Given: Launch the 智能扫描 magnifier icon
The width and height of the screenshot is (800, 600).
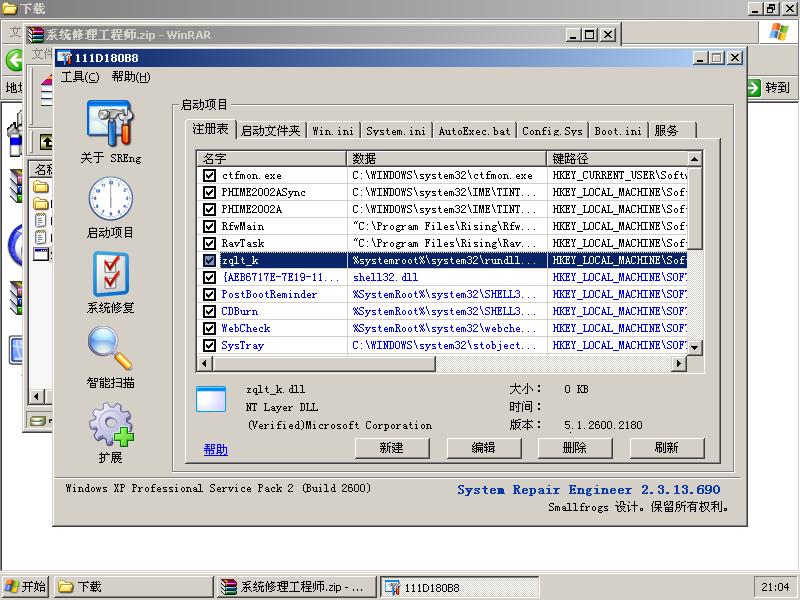Looking at the screenshot, I should click(110, 348).
